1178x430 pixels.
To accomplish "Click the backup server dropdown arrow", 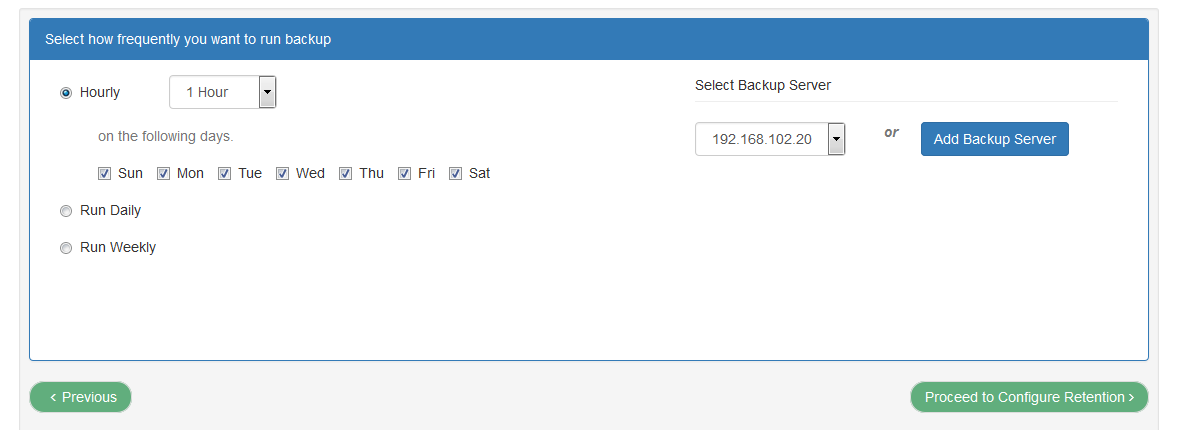I will (836, 139).
